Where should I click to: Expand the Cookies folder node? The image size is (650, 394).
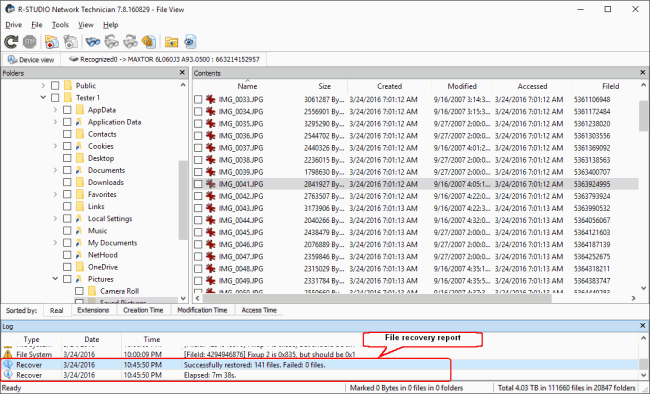tap(55, 146)
